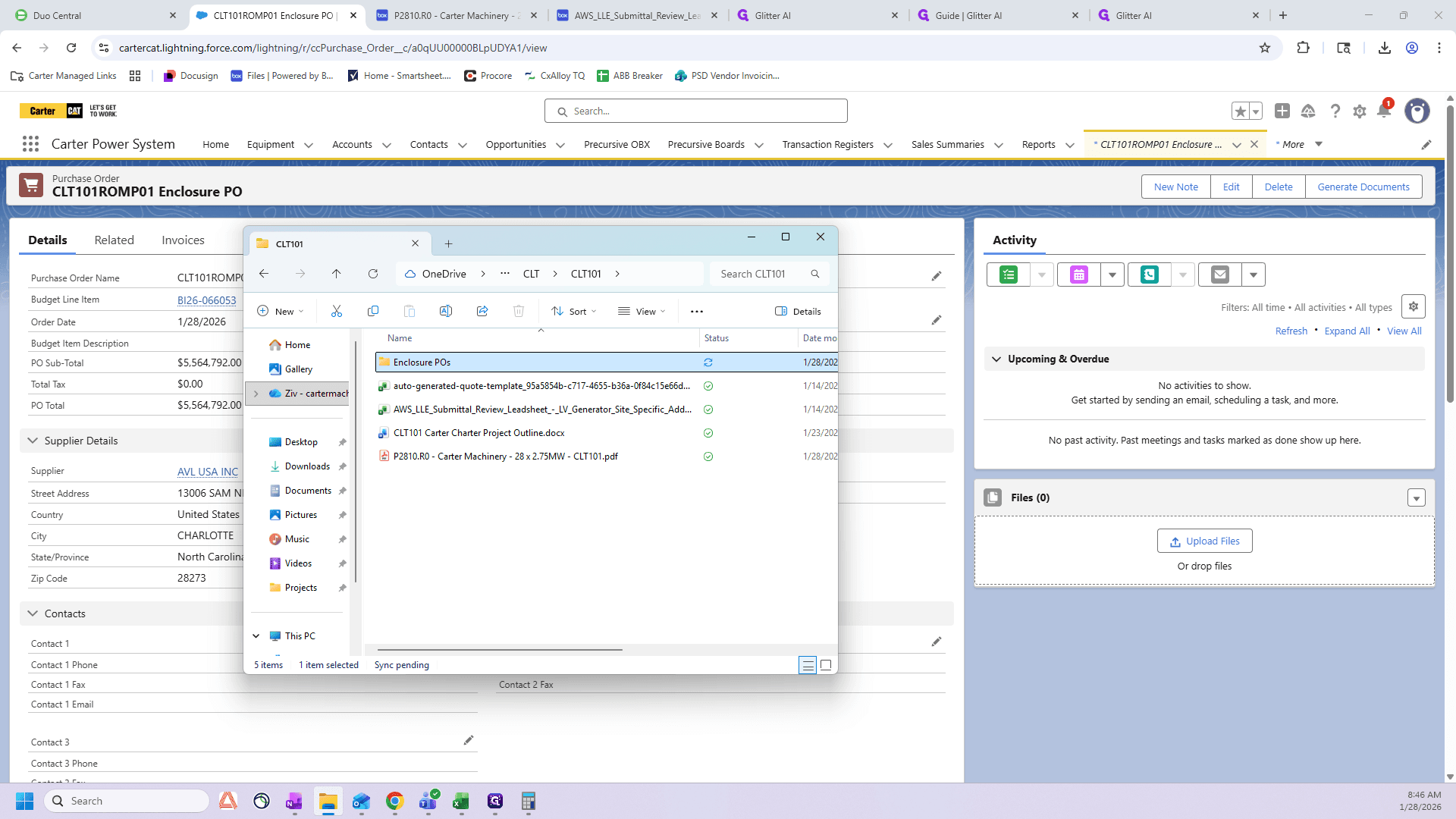Viewport: 1456px width, 819px height.
Task: Toggle the File Explorer Details pane
Action: pyautogui.click(x=798, y=311)
